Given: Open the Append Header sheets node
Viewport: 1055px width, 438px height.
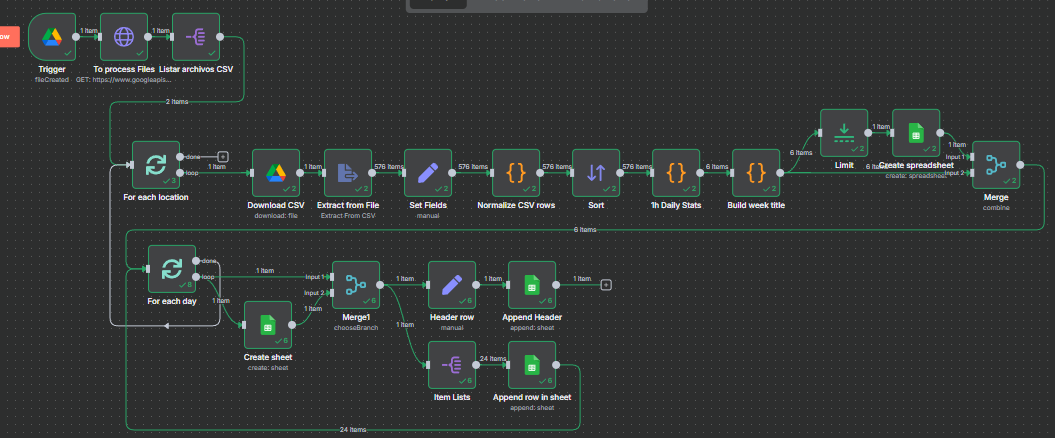Looking at the screenshot, I should [532, 285].
